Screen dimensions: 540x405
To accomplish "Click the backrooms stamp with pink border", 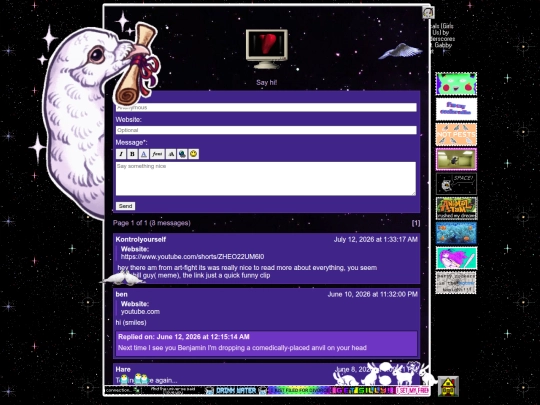I will 456,159.
